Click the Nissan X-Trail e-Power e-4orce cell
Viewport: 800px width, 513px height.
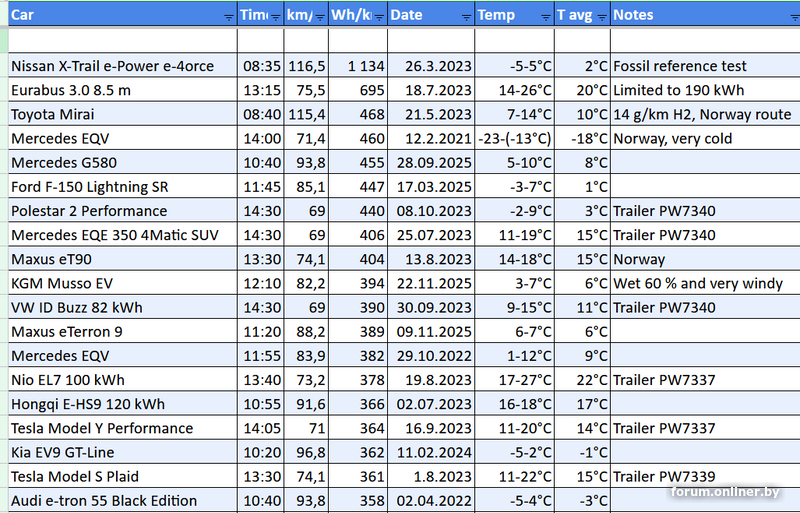point(123,66)
